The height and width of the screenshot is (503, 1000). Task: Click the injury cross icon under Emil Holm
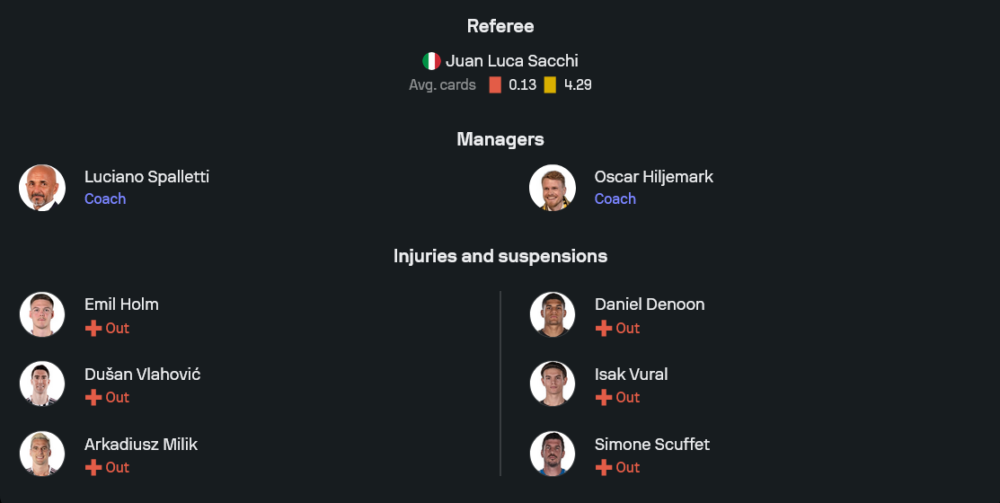(93, 328)
